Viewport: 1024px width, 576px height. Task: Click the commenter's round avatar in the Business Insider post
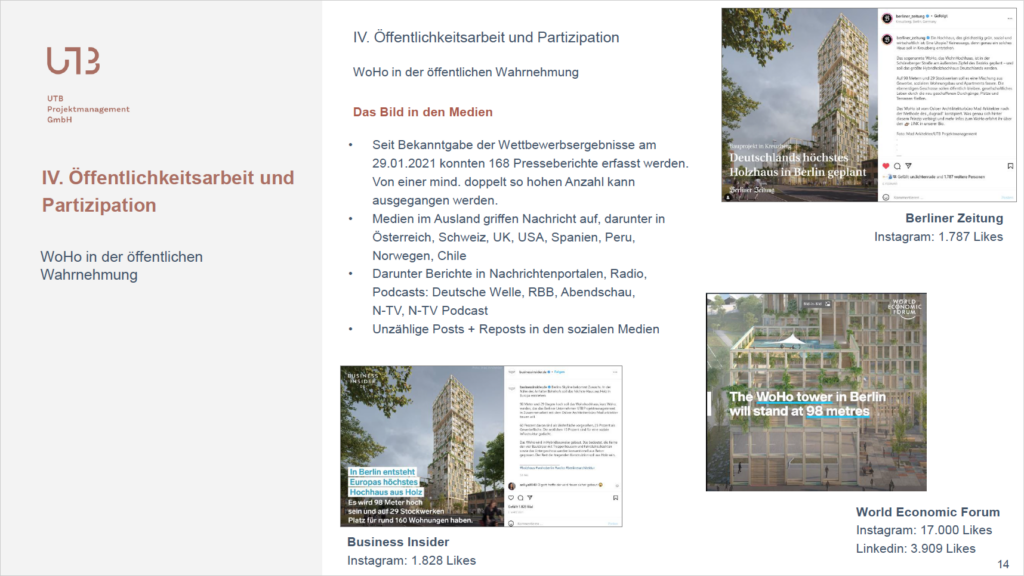(512, 486)
